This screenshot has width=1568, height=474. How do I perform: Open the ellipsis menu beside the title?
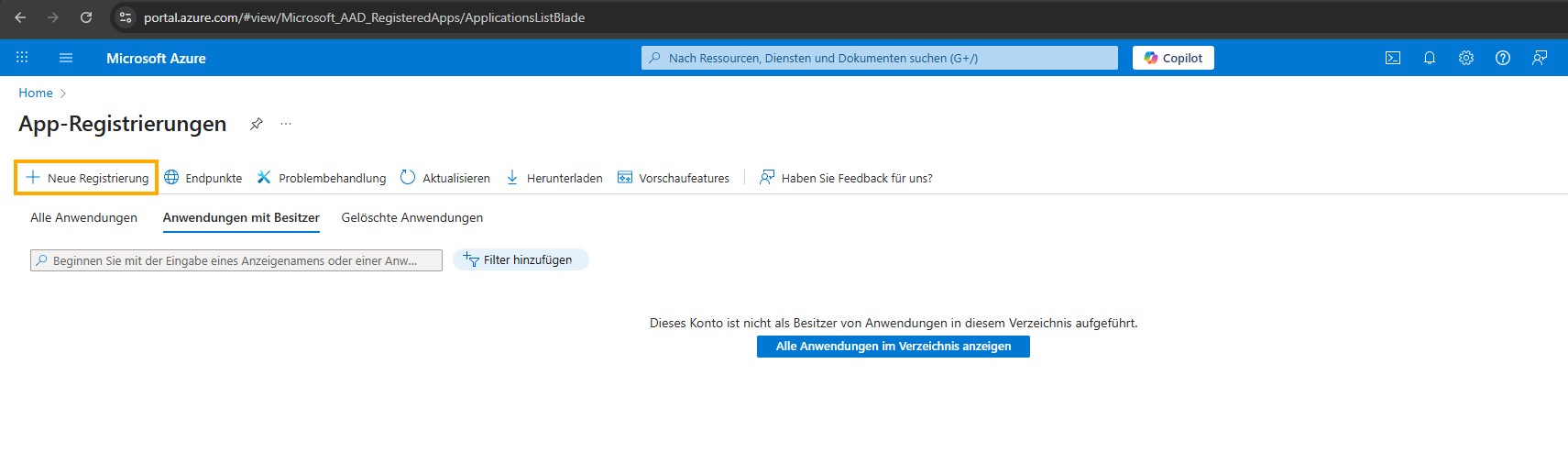(286, 124)
